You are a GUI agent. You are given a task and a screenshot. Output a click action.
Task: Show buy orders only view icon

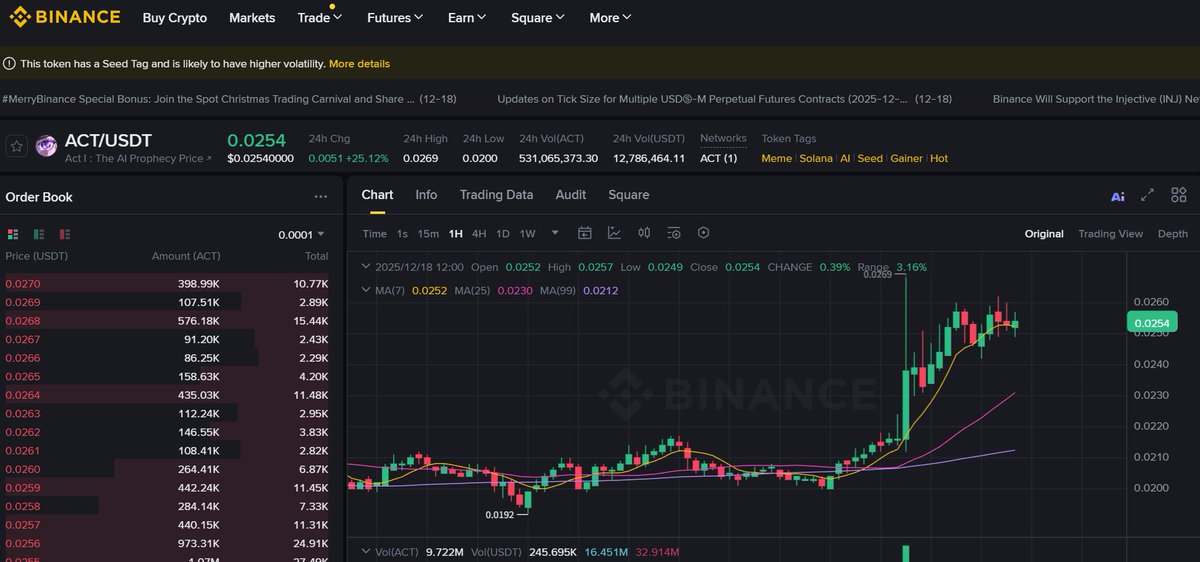[39, 234]
